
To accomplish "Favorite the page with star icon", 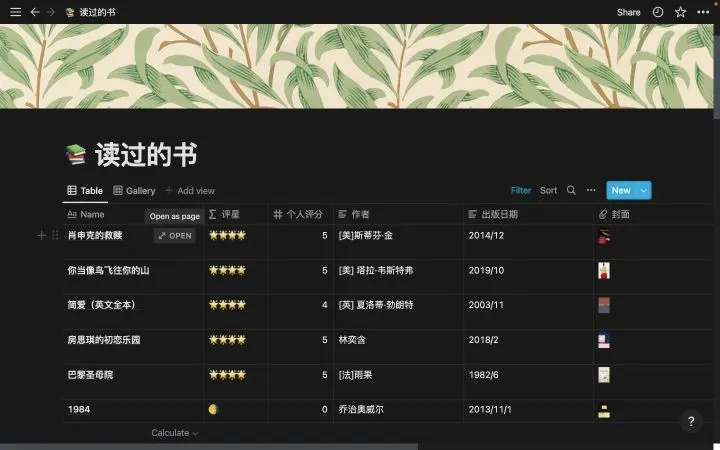I will click(680, 12).
